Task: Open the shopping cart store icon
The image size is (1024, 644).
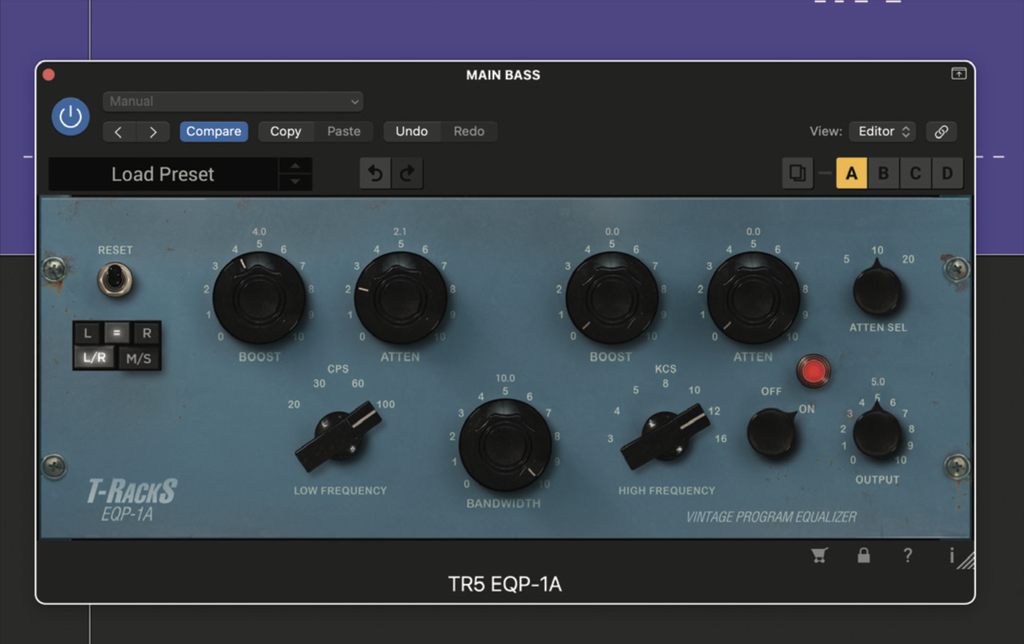Action: [x=820, y=555]
